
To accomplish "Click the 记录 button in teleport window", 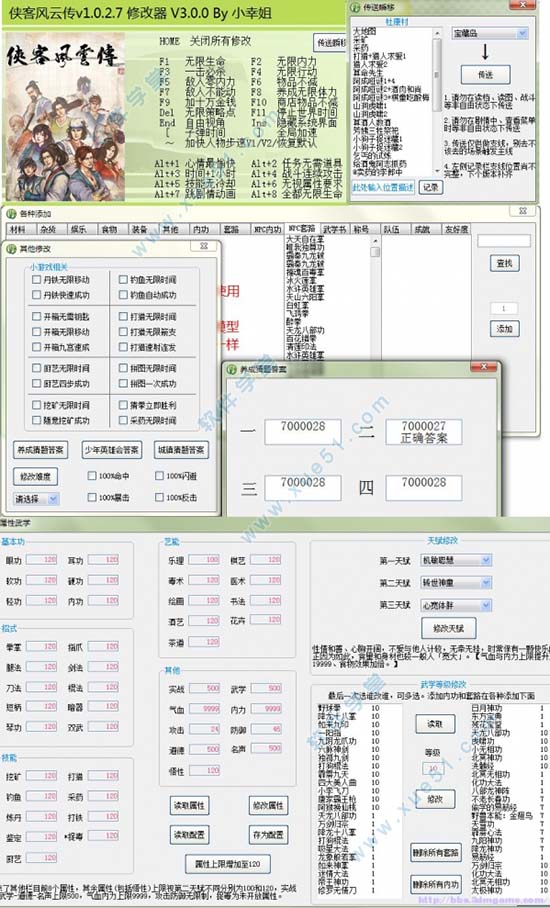I will pos(430,187).
